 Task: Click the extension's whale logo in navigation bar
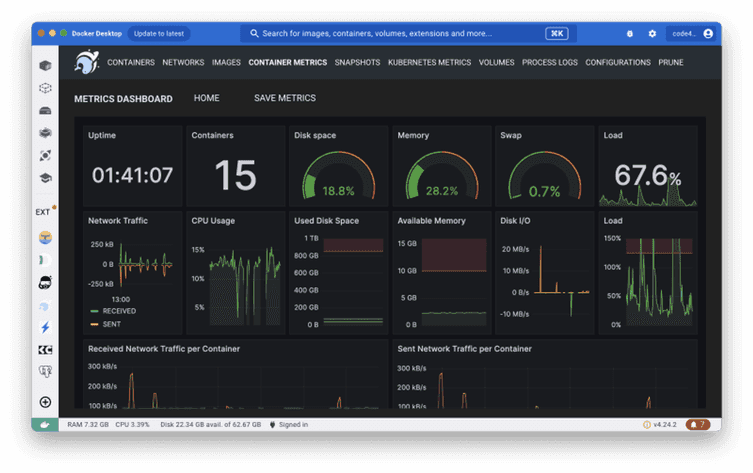pyautogui.click(x=87, y=62)
